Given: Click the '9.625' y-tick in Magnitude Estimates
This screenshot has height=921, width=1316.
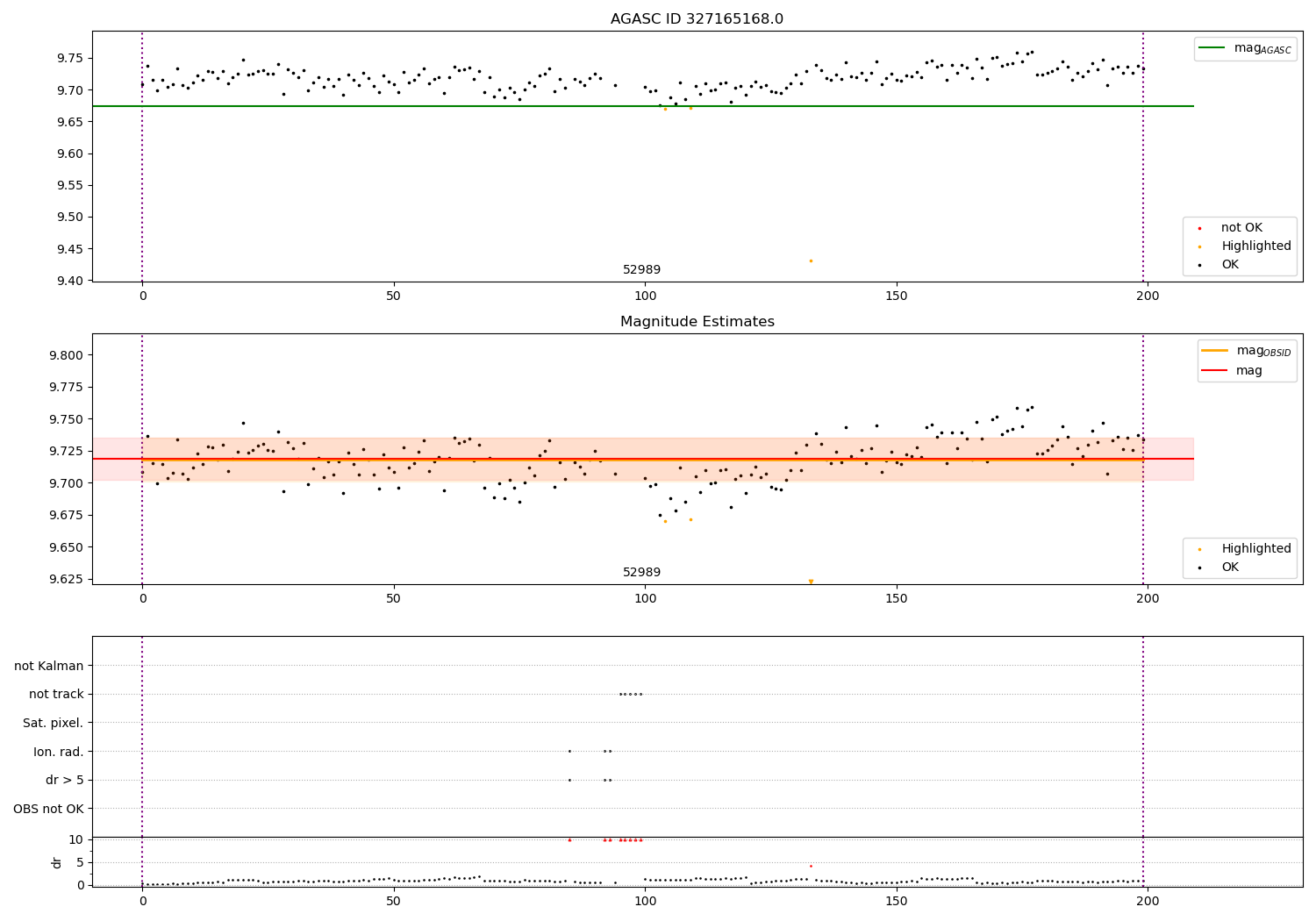Looking at the screenshot, I should tap(68, 579).
